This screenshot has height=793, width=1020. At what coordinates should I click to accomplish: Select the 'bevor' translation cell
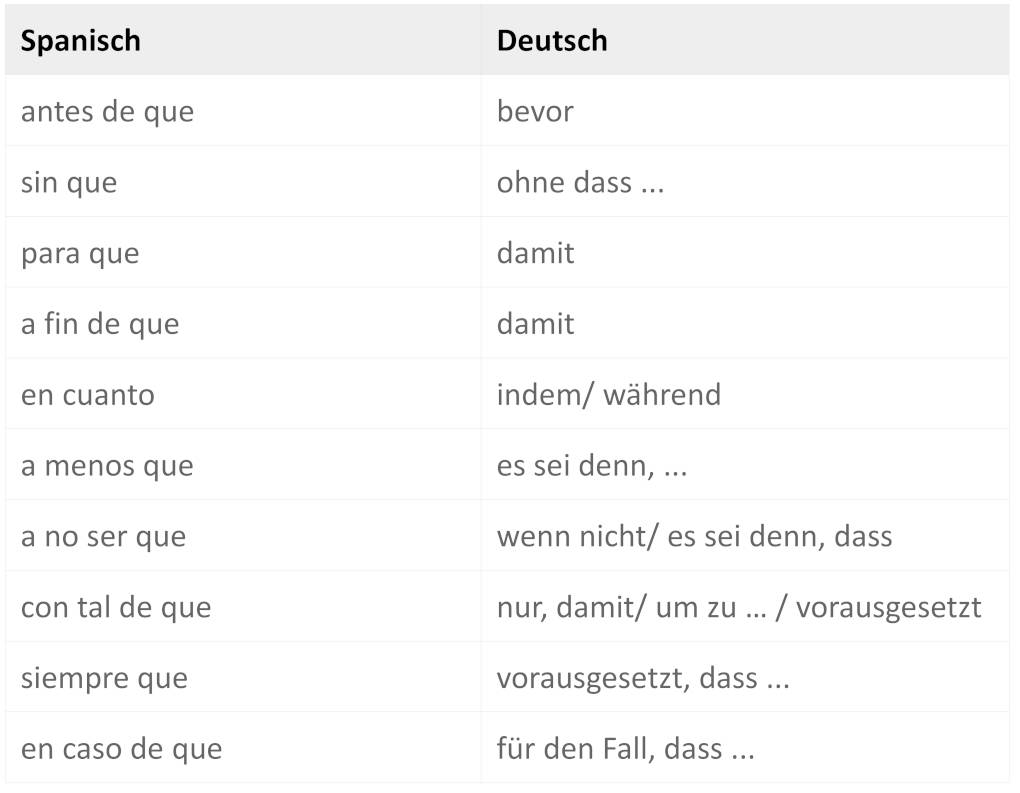tap(535, 111)
